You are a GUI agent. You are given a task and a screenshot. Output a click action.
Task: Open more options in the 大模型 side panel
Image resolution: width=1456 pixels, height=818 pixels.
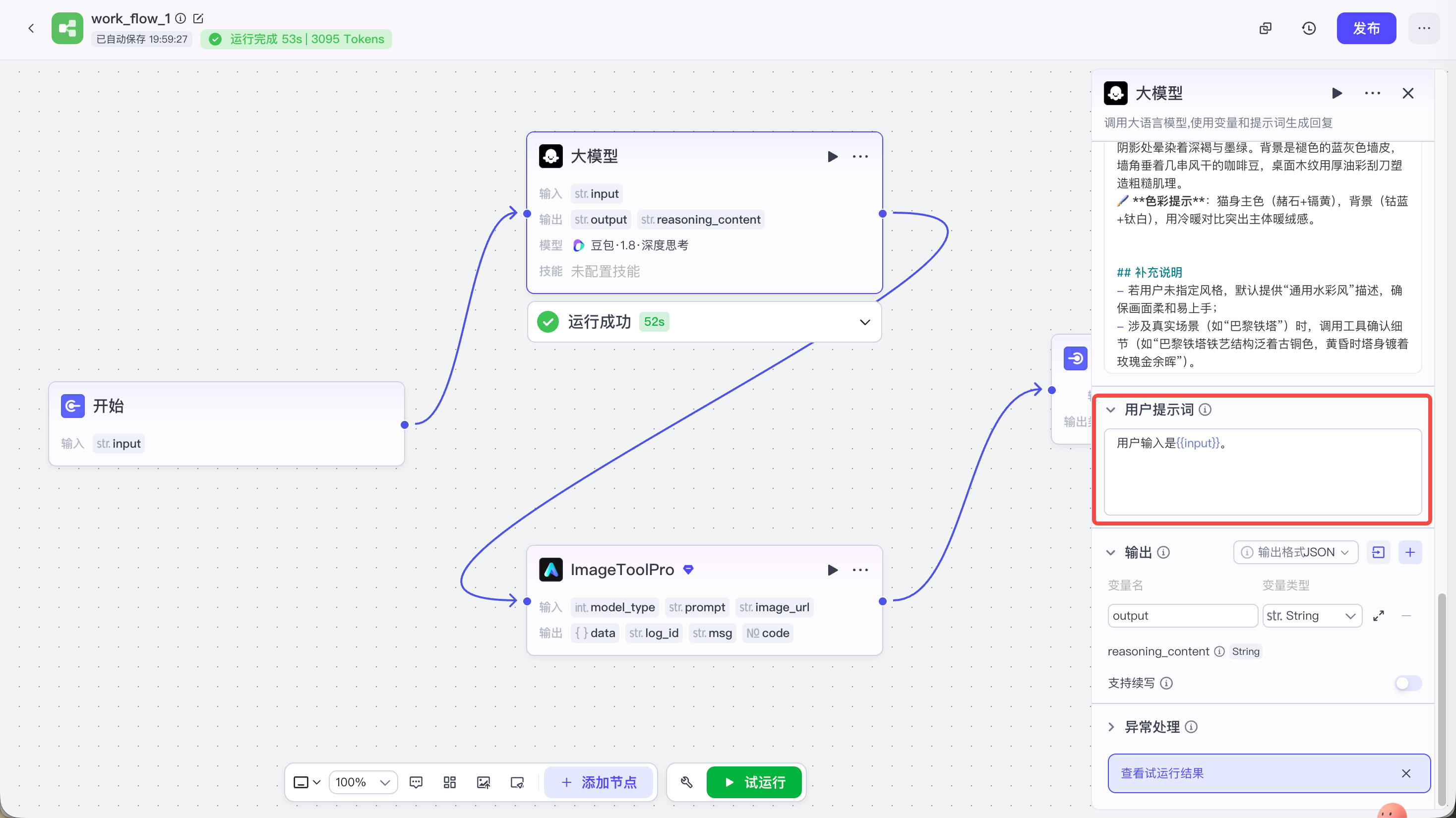pos(1372,93)
